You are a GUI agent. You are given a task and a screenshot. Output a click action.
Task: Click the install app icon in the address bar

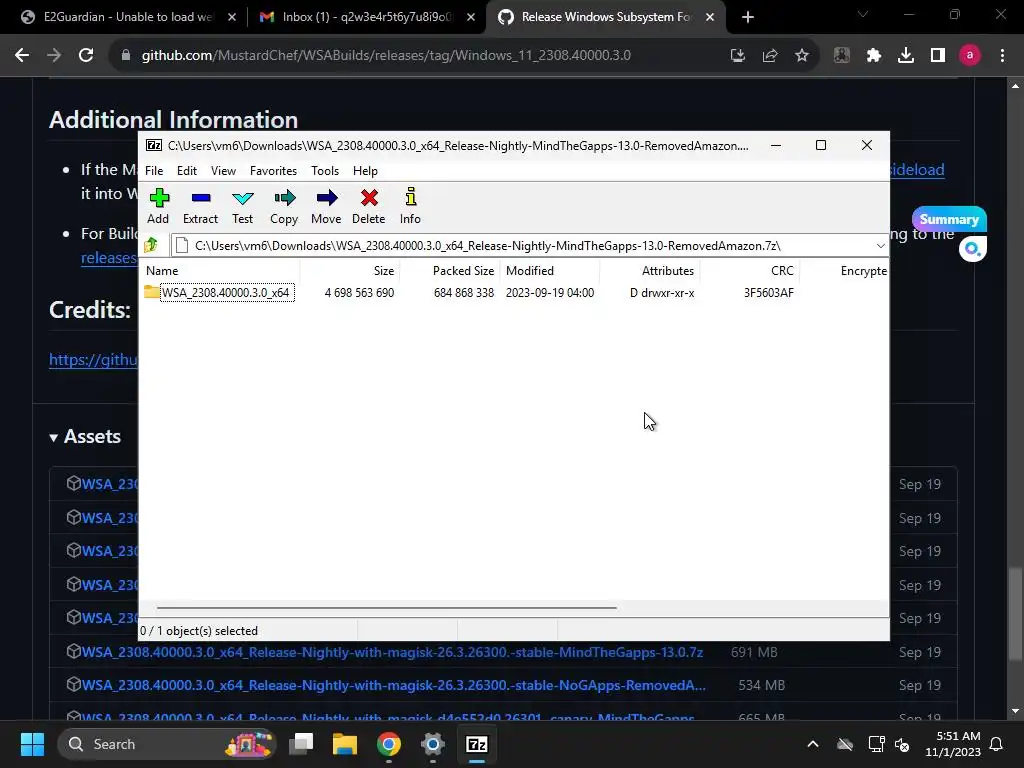(x=737, y=56)
